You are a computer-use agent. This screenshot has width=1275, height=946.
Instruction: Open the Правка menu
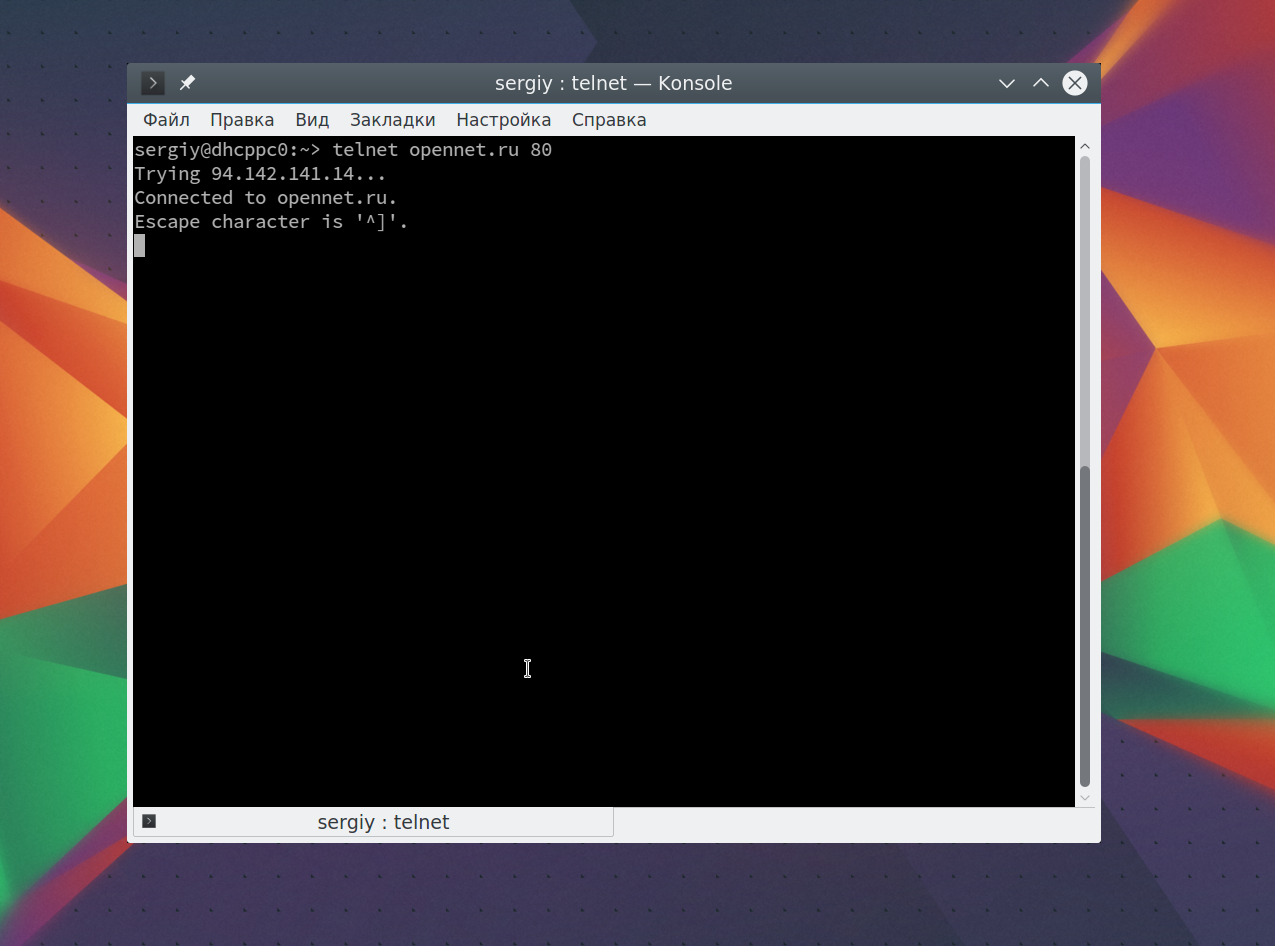[242, 120]
